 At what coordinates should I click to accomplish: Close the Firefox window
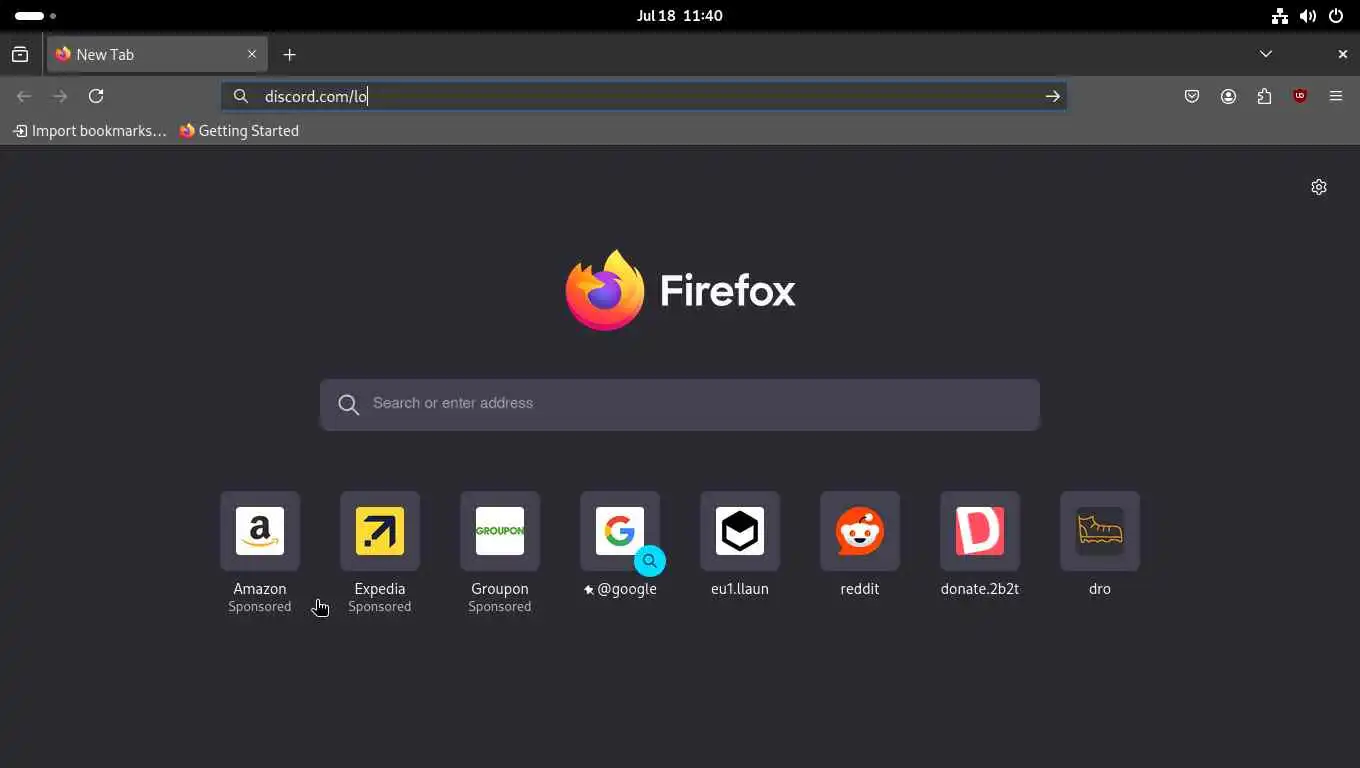[x=1343, y=54]
